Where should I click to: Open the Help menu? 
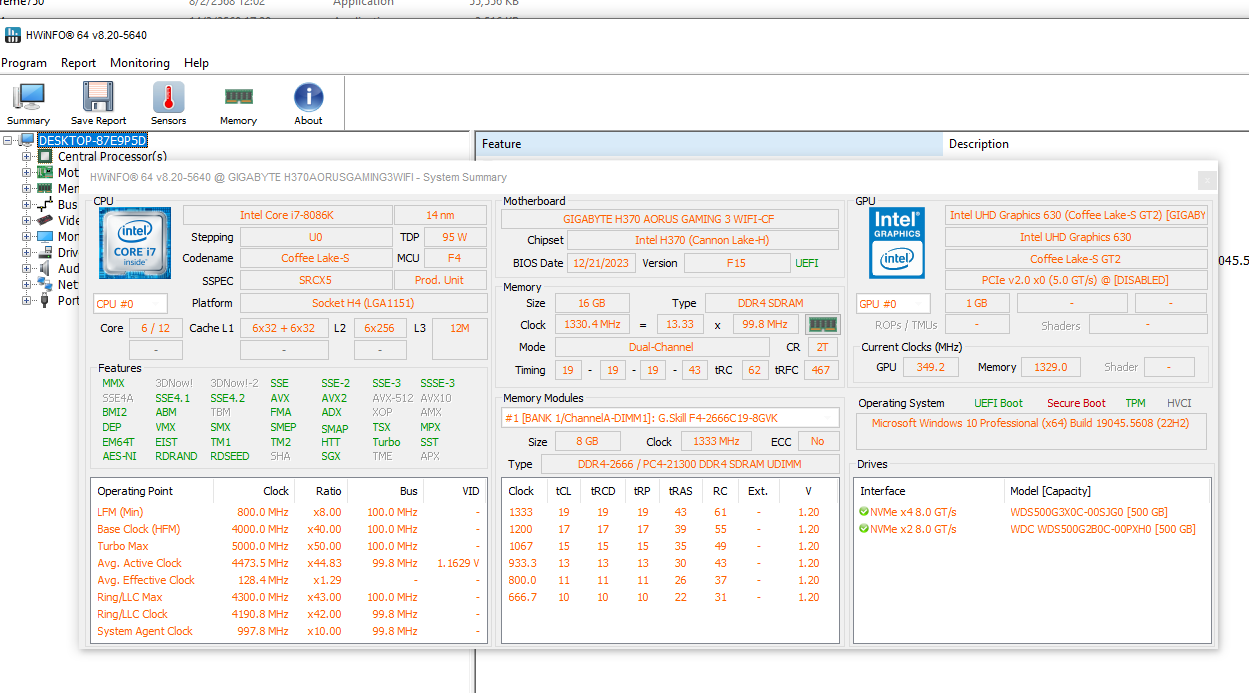click(x=197, y=62)
